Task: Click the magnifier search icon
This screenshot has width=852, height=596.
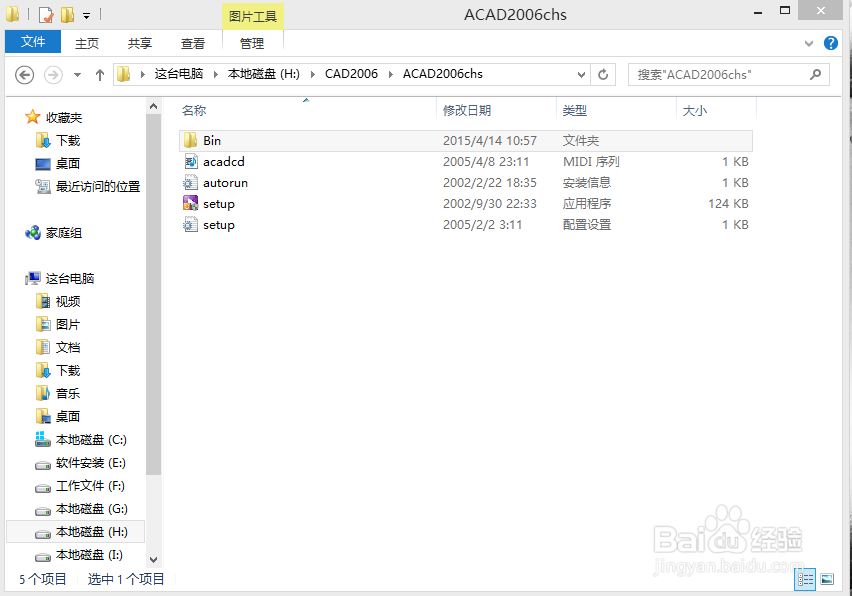Action: [815, 74]
